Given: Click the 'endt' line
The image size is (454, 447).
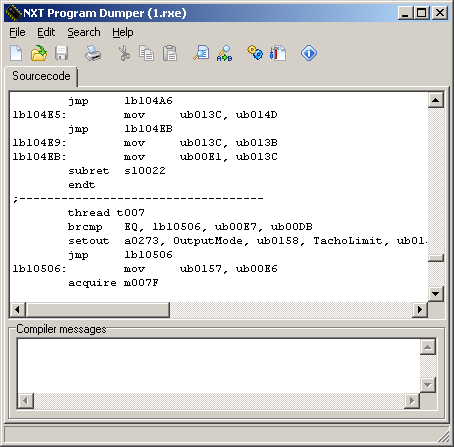Looking at the screenshot, I should (82, 185).
